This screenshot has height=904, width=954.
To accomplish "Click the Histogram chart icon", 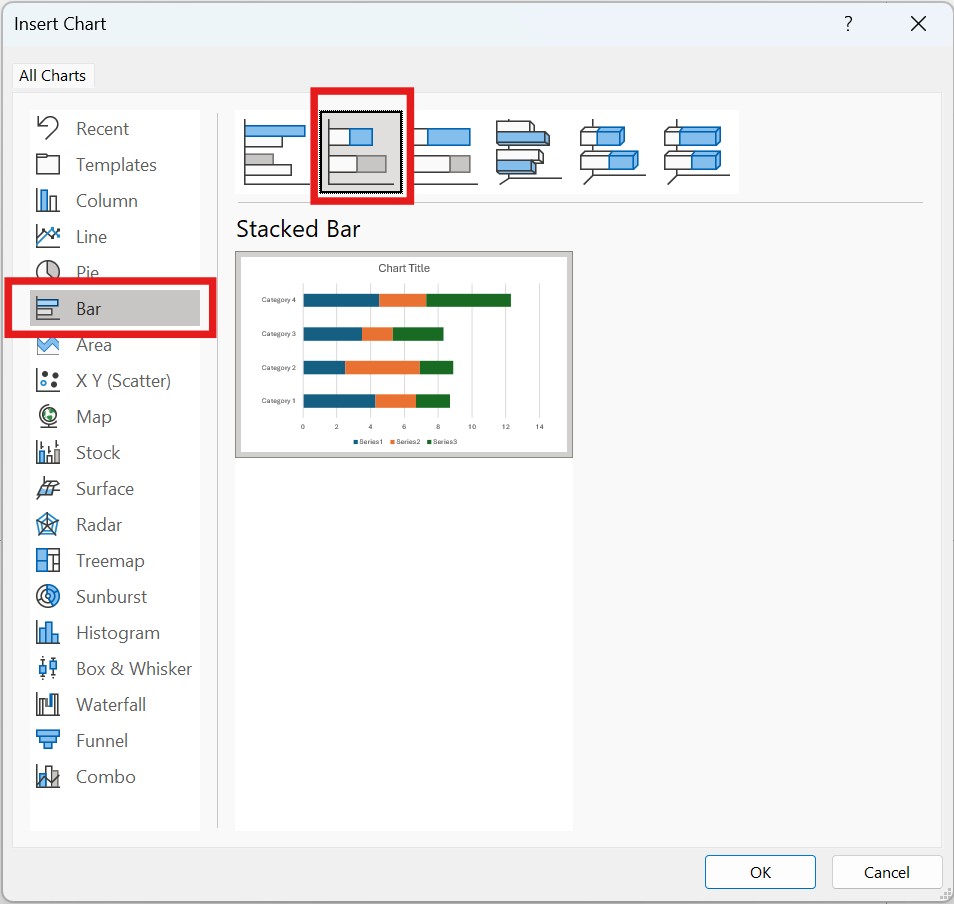I will tap(47, 632).
